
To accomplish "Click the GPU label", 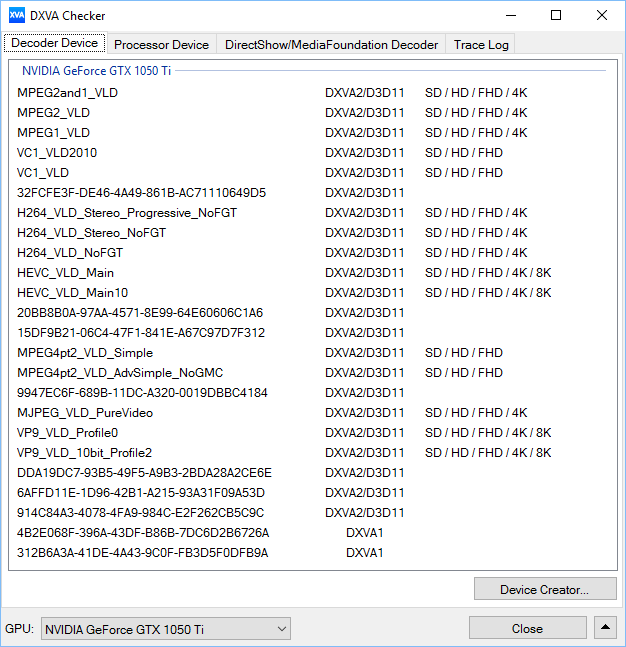I will 19,629.
